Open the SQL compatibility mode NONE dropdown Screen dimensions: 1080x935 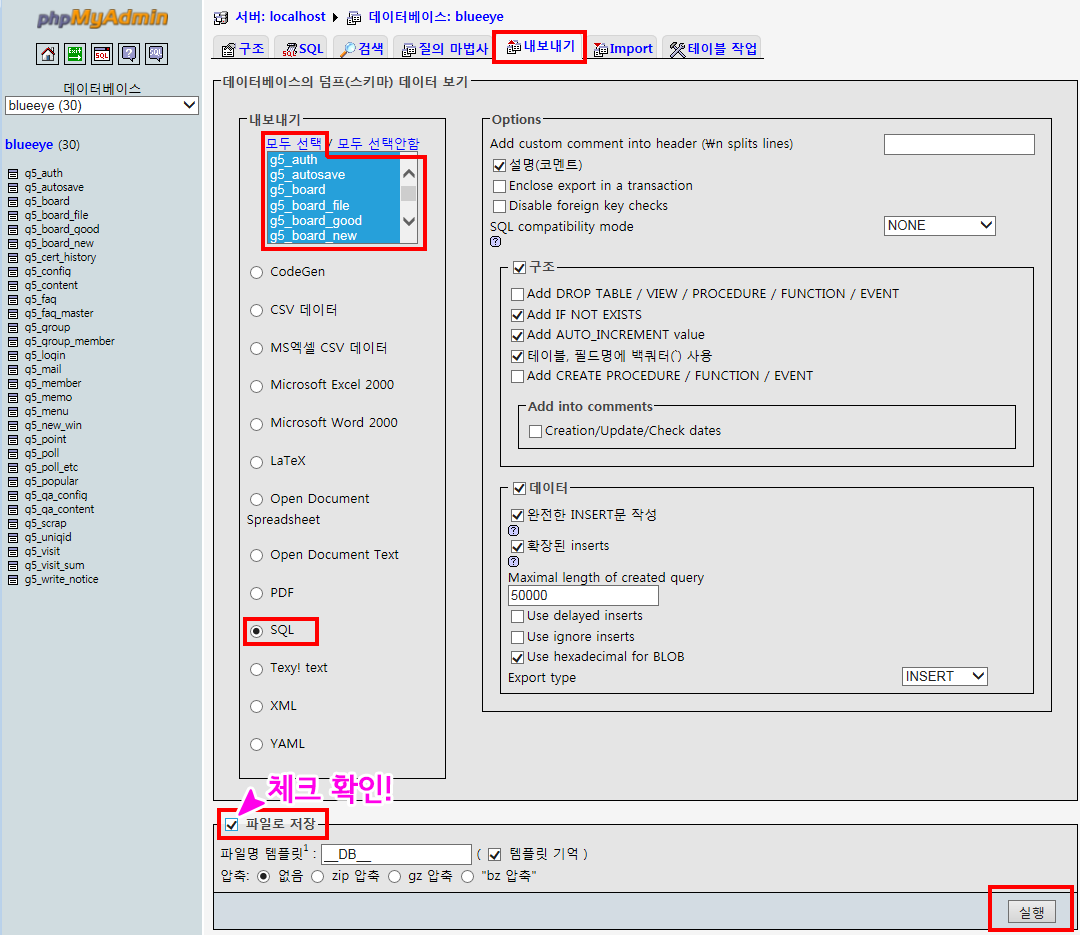tap(939, 226)
